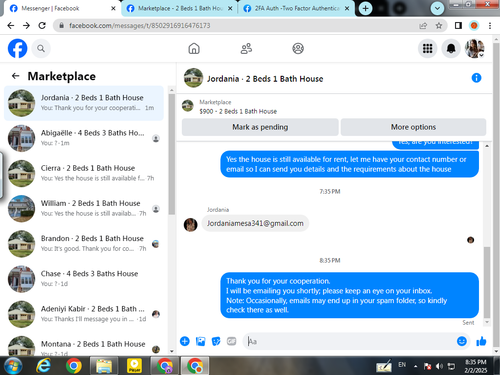Click Jordania's avatar beside the email
Viewport: 500px width, 375px height.
[191, 225]
